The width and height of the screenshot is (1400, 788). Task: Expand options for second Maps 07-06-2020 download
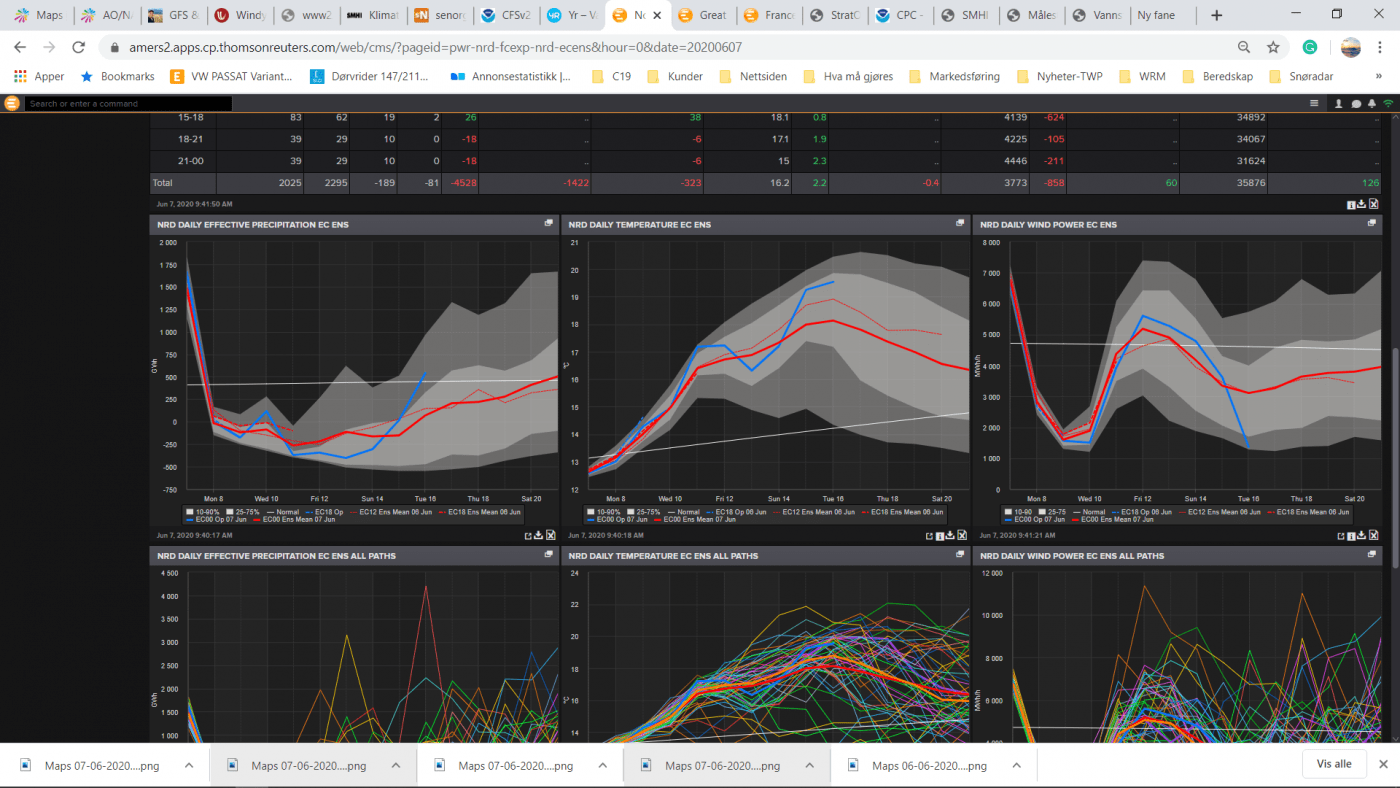395,765
